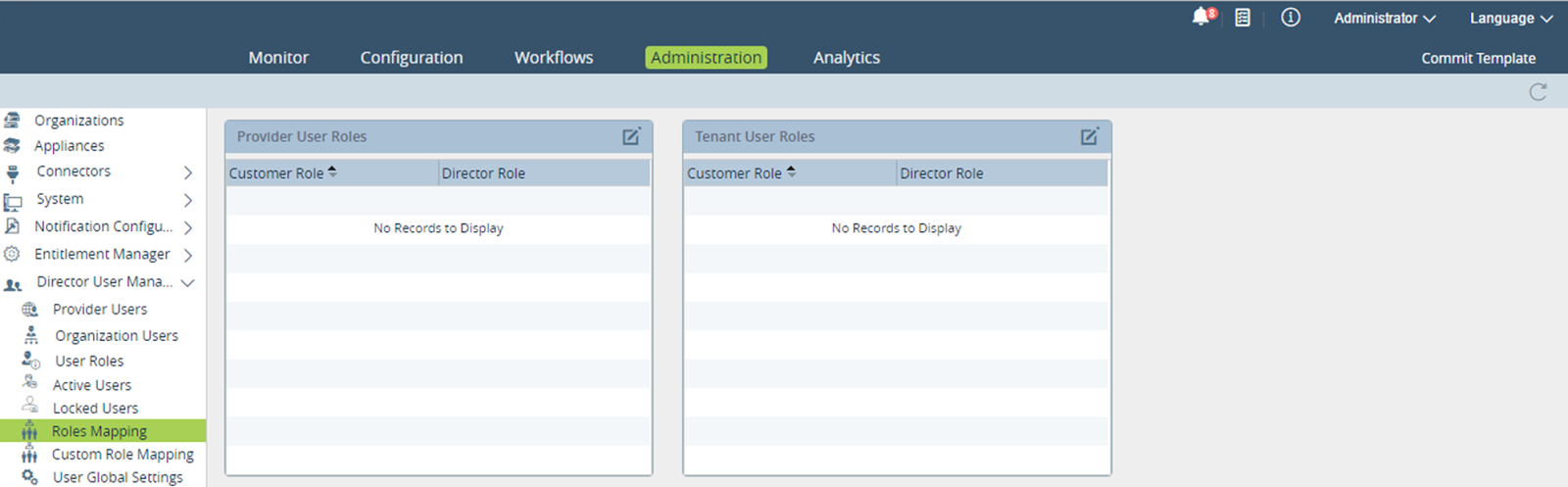Open the information icon in header
Viewport: 1568px width, 487px height.
(x=1291, y=18)
